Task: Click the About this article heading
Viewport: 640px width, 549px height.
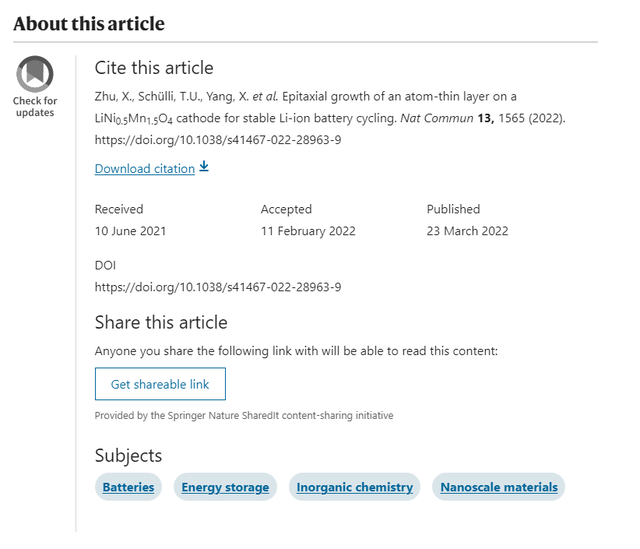Action: tap(89, 23)
